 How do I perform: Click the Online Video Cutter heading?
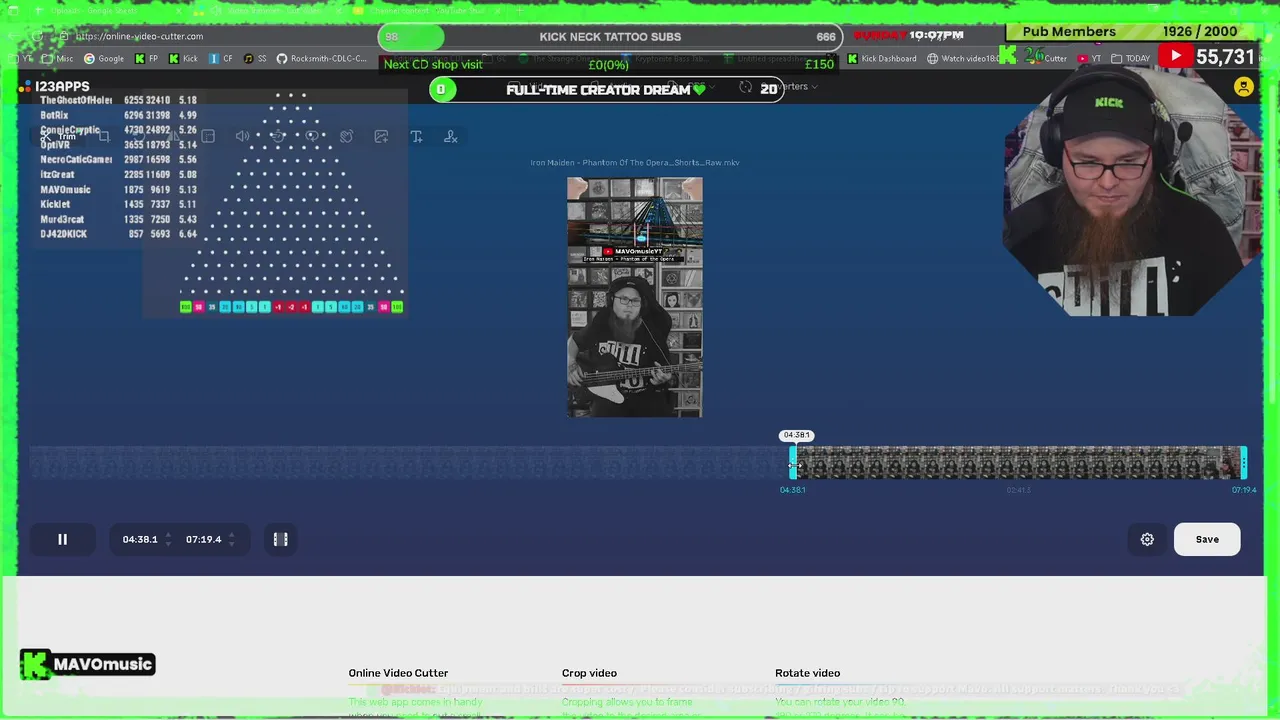(398, 673)
